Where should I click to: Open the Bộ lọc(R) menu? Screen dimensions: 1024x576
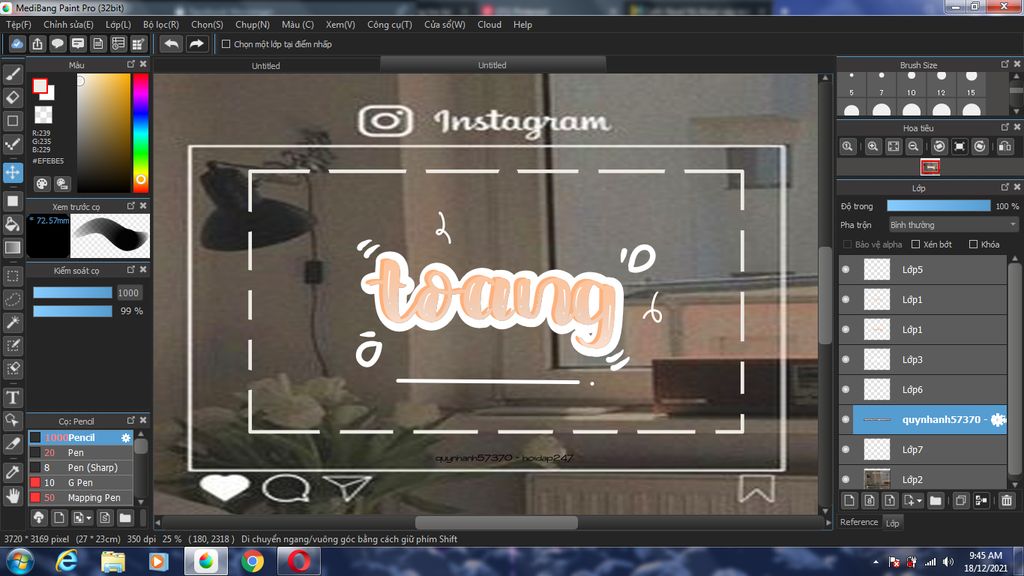click(161, 24)
